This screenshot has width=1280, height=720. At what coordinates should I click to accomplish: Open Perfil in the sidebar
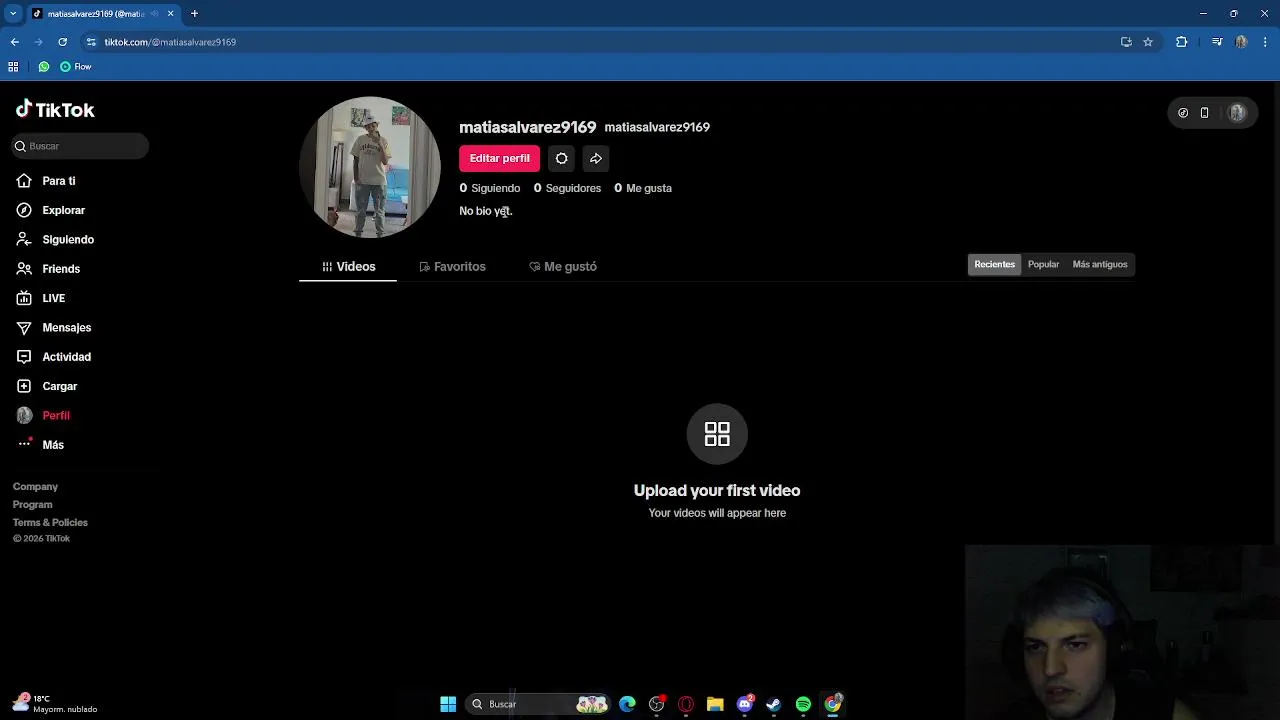click(x=43, y=415)
